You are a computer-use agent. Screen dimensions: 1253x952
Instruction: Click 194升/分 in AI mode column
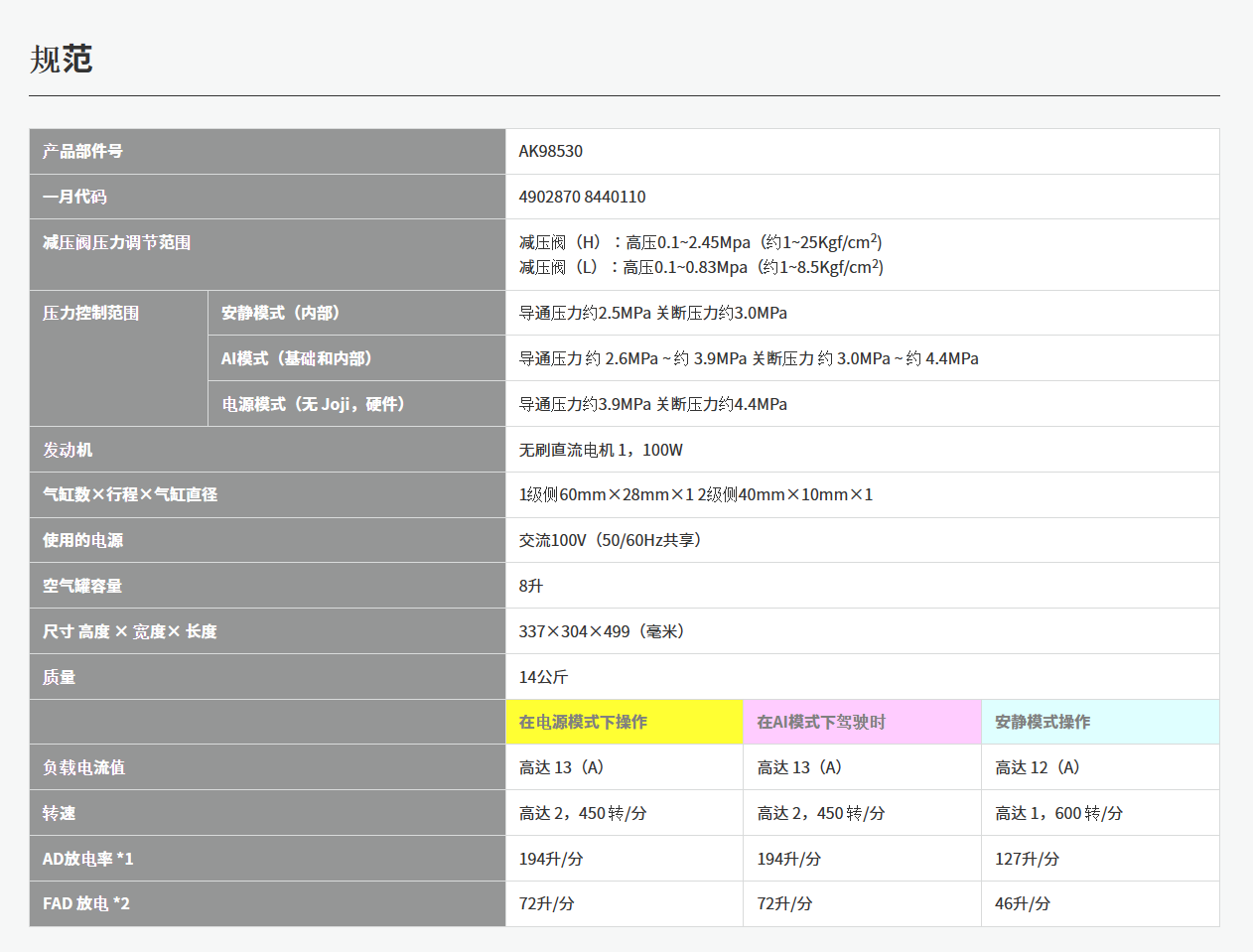coord(789,859)
